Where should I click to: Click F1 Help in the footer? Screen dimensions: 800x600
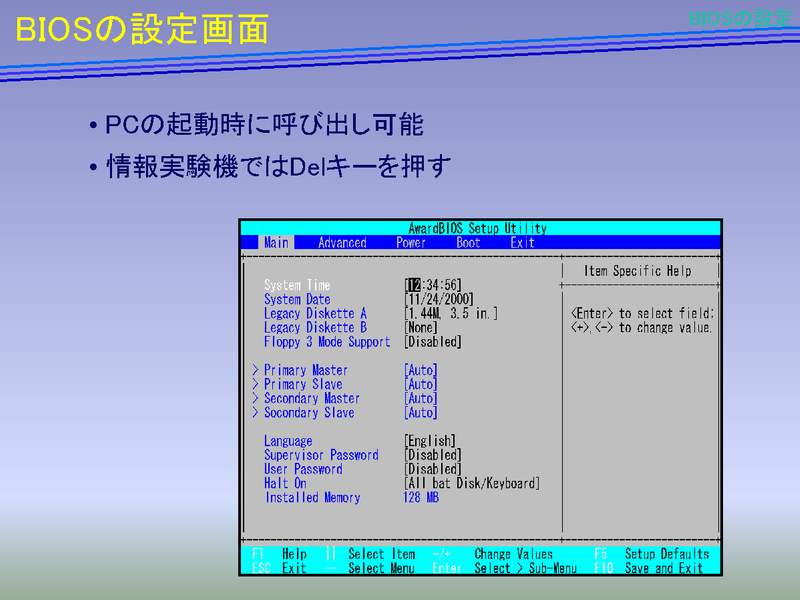coord(280,554)
